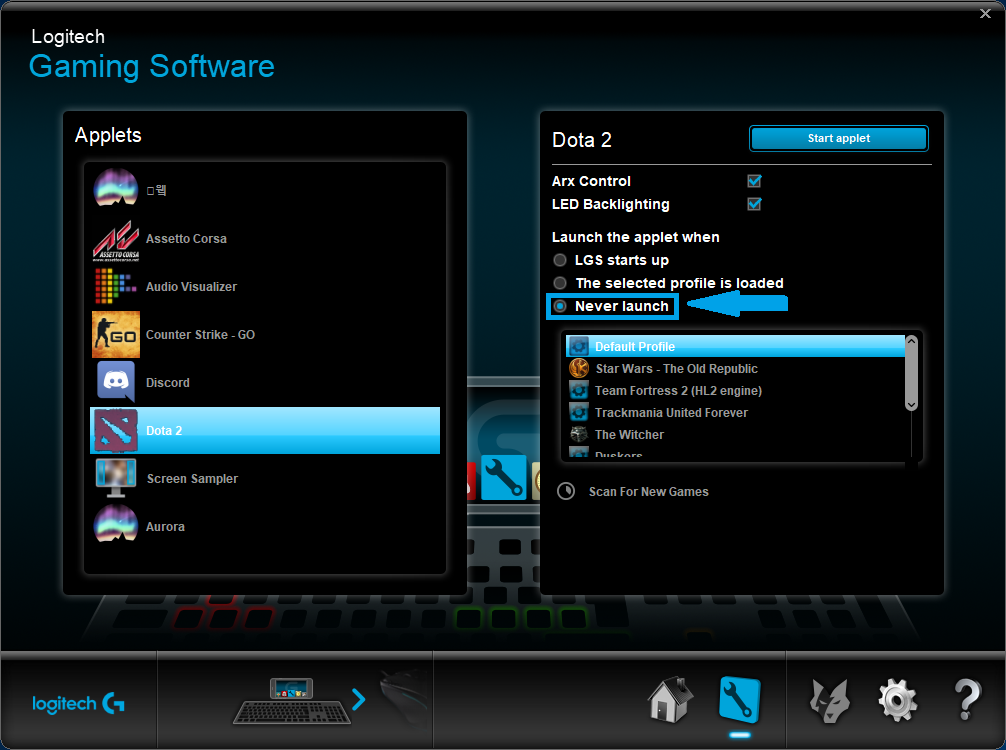
Task: Select the mouse device icon
Action: coord(403,698)
